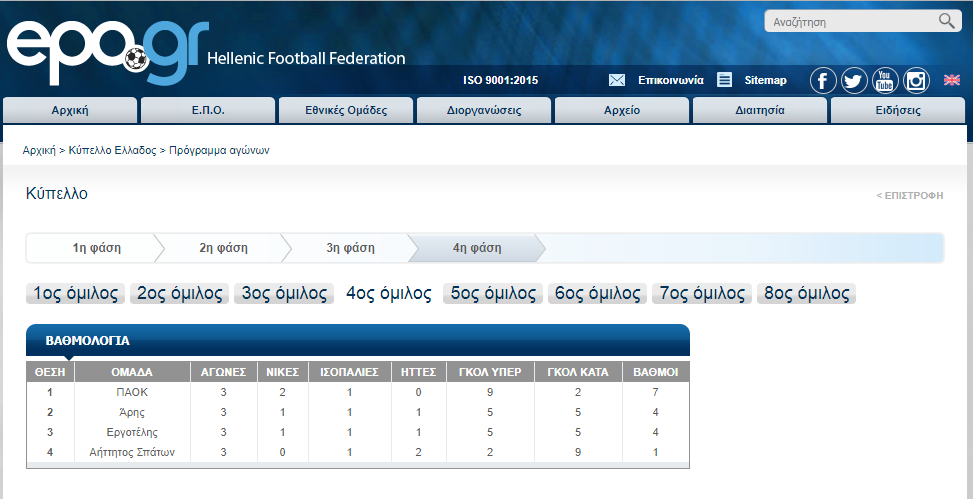Viewport: 973px width, 499px height.
Task: Switch language with the UK flag
Action: coord(951,79)
